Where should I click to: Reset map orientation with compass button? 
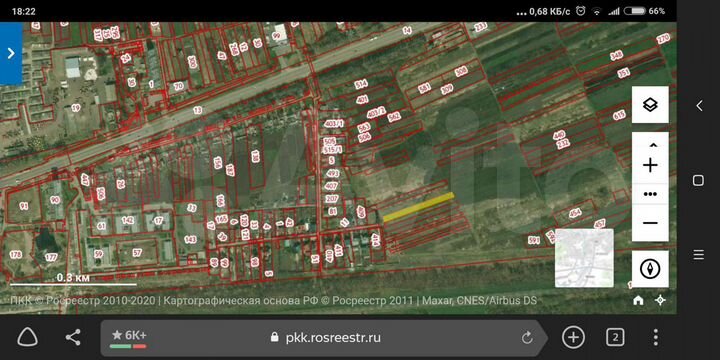[x=650, y=269]
